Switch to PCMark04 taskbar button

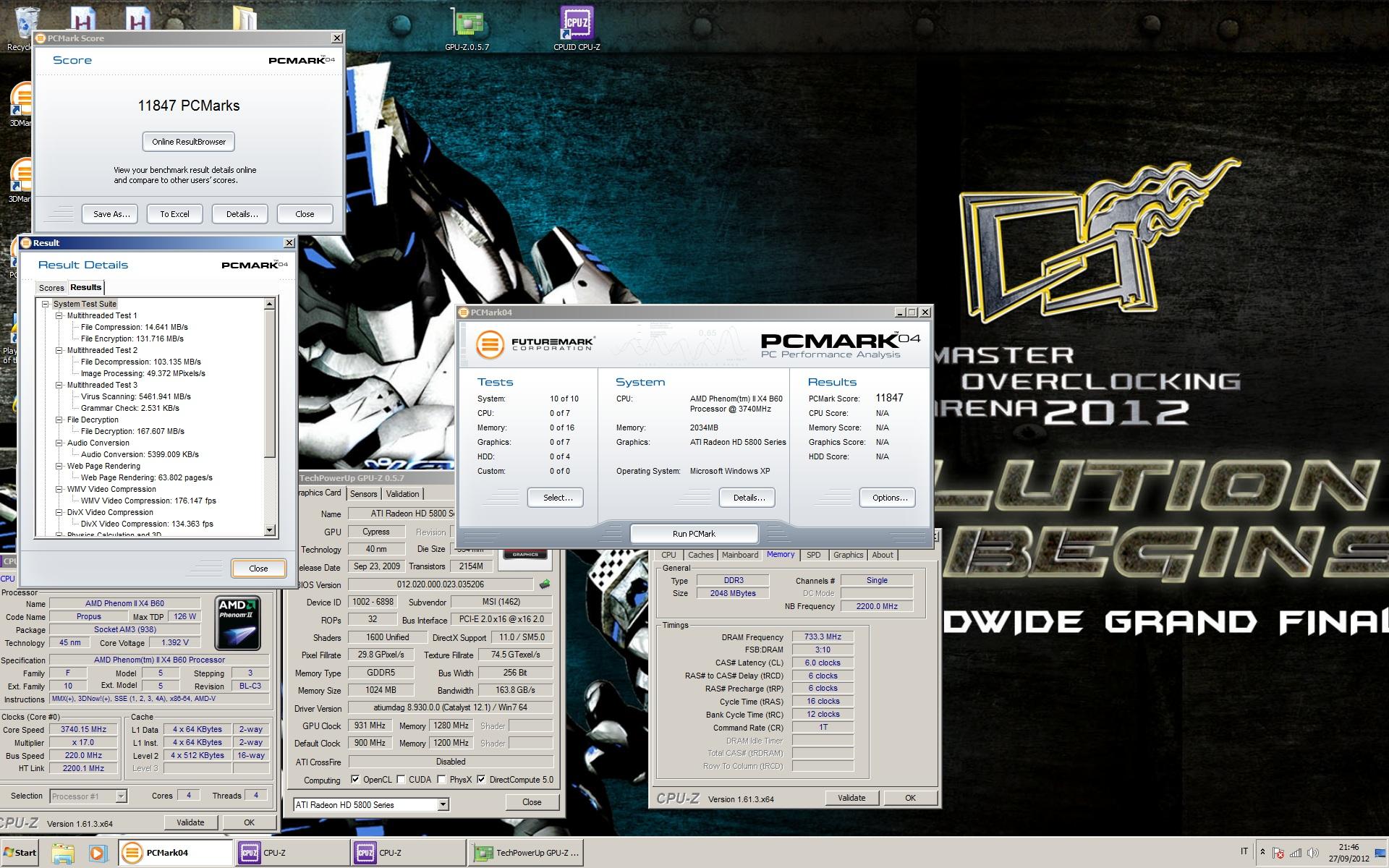coord(176,853)
